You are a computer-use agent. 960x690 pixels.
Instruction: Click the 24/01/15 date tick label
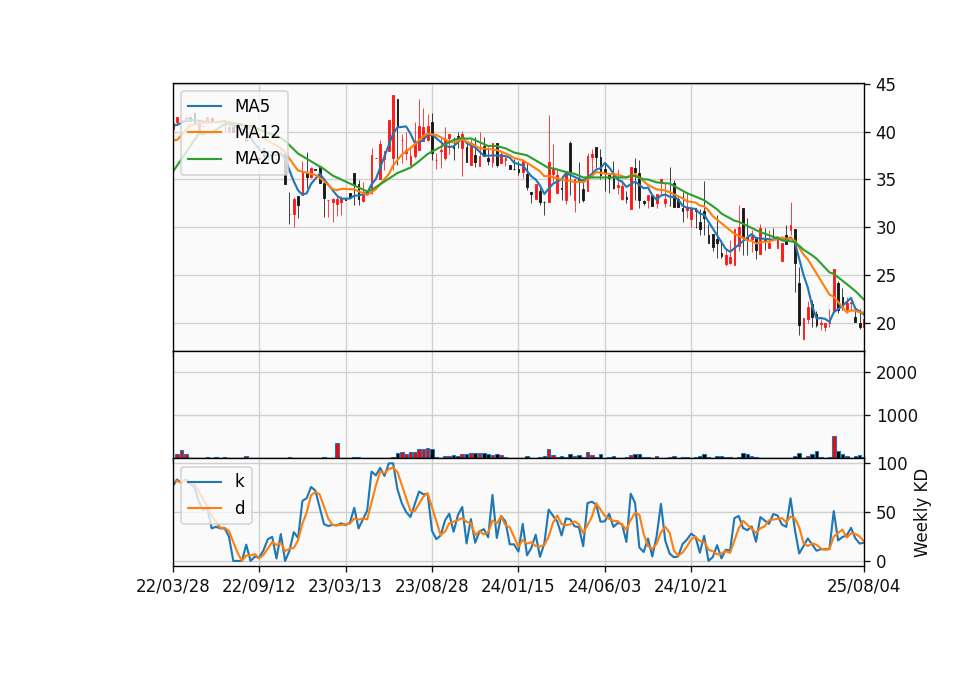pyautogui.click(x=517, y=586)
